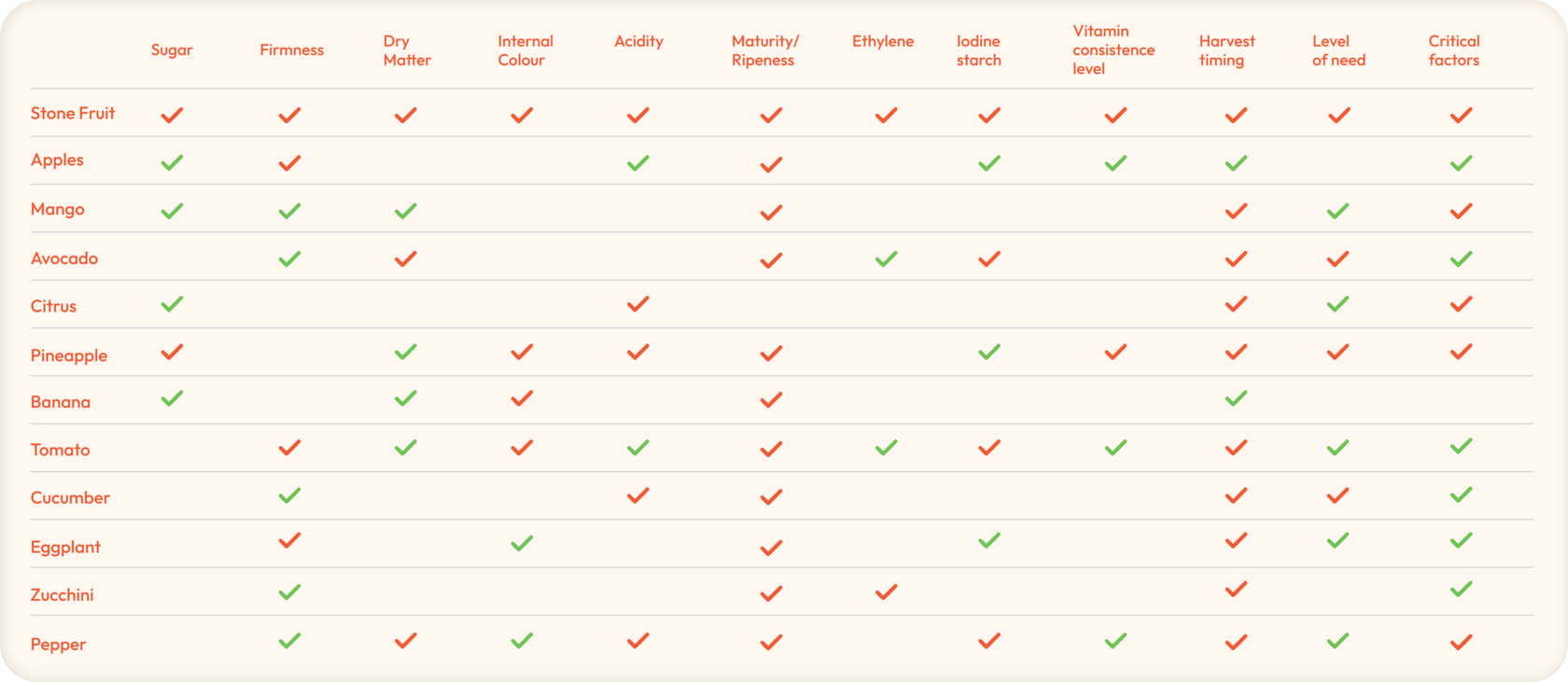
Task: Toggle the Eggplant Internal Colour checkmark
Action: (522, 542)
